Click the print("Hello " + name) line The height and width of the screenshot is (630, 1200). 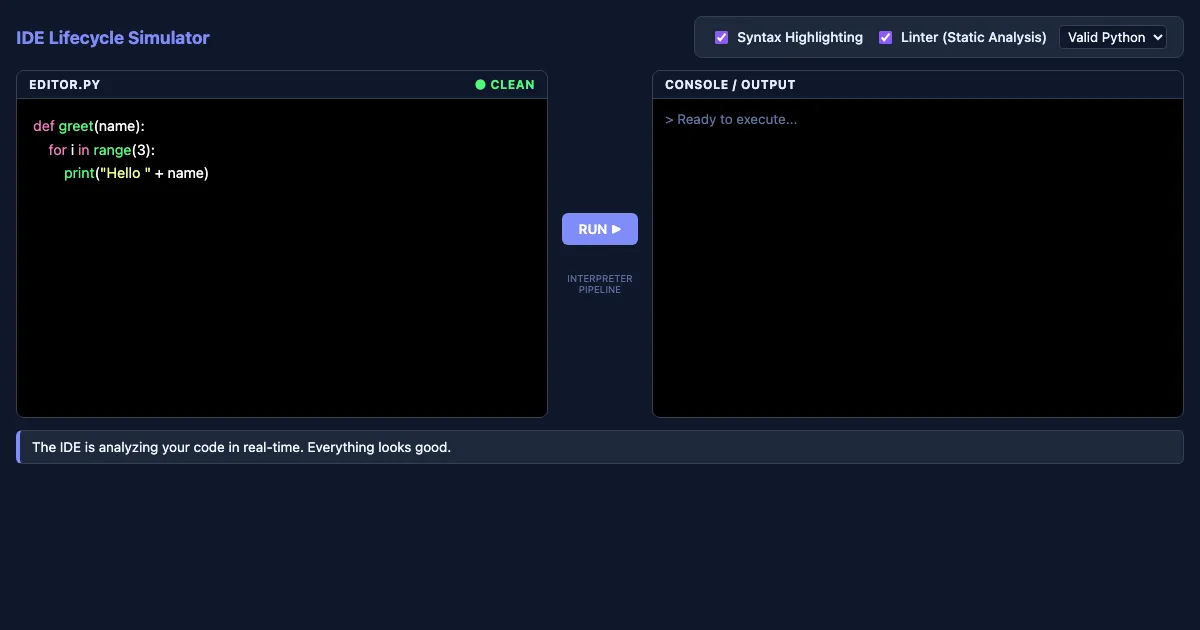coord(136,173)
